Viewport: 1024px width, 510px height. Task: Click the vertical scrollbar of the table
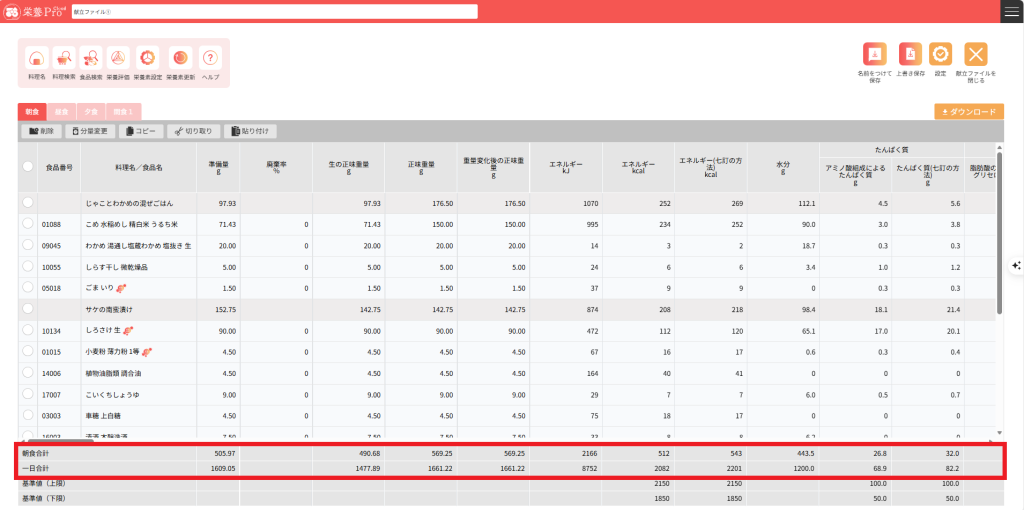(x=998, y=240)
